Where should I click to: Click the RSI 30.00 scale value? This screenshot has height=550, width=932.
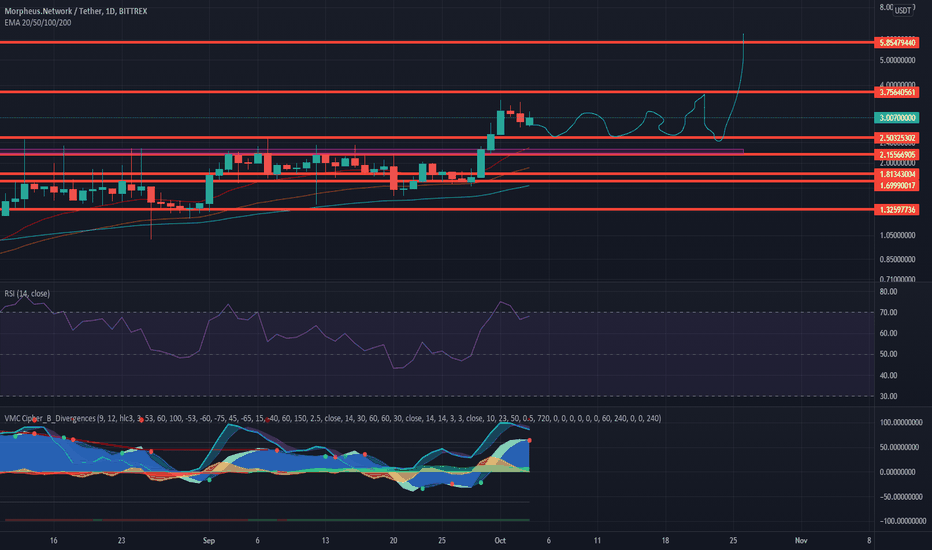[x=888, y=396]
